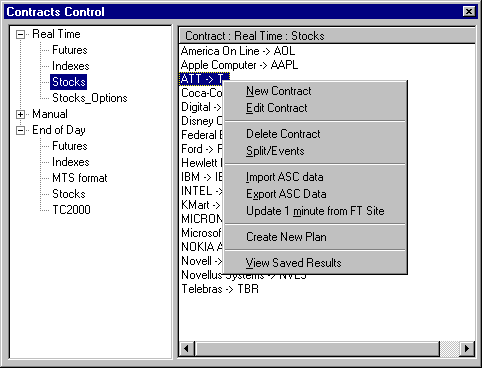Select Stocks_Options in the tree
The image size is (482, 368).
[x=90, y=98]
